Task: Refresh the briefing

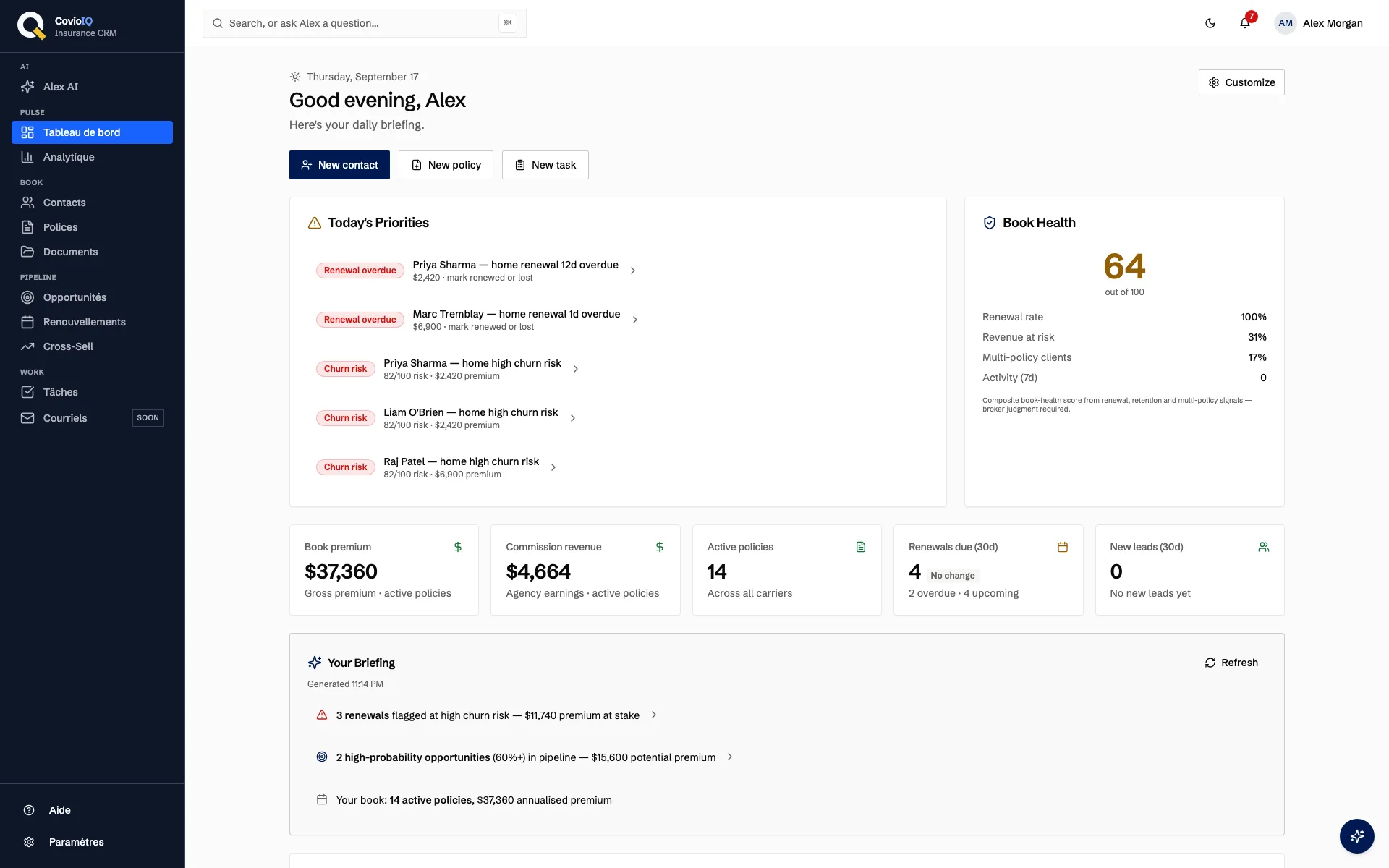Action: pyautogui.click(x=1231, y=663)
